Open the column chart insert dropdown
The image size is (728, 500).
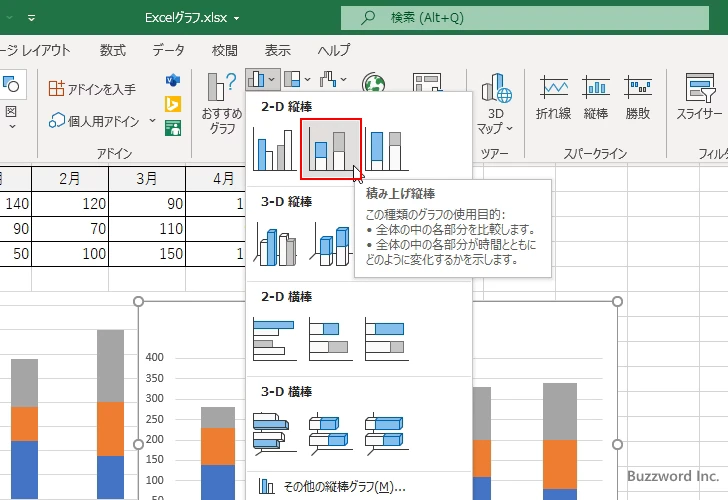tap(263, 79)
